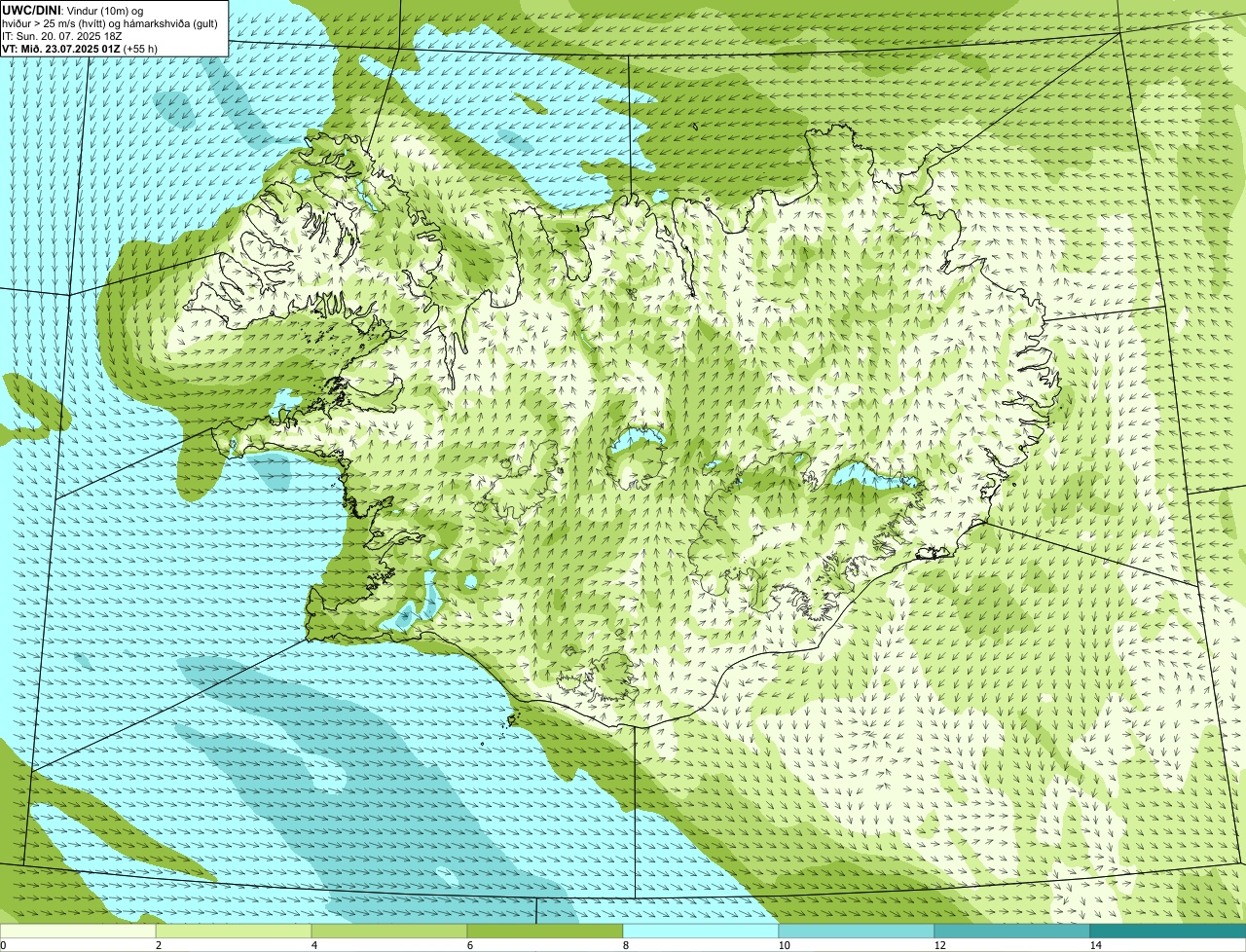
Task: Click the "14" label on the color scale
Action: click(x=1095, y=945)
